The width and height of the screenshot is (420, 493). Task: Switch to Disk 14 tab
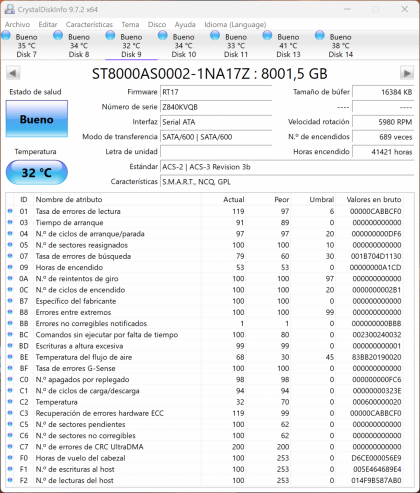point(341,45)
